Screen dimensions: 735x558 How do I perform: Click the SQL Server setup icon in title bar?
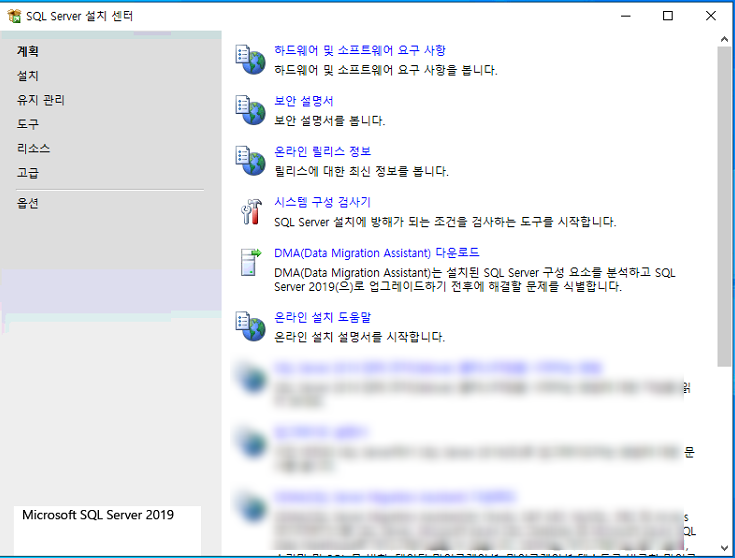tap(14, 16)
